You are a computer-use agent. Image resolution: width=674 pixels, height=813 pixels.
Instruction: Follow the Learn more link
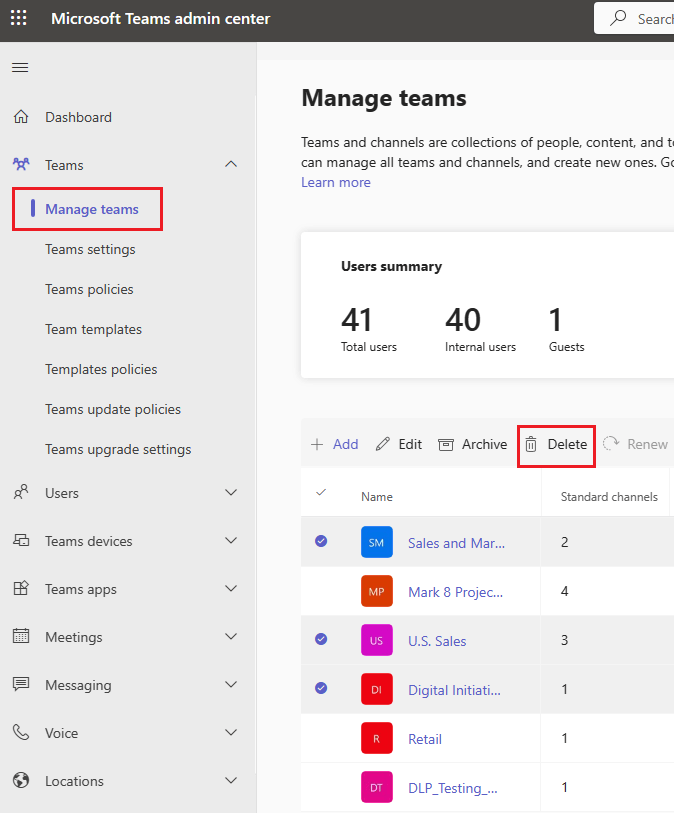(336, 183)
